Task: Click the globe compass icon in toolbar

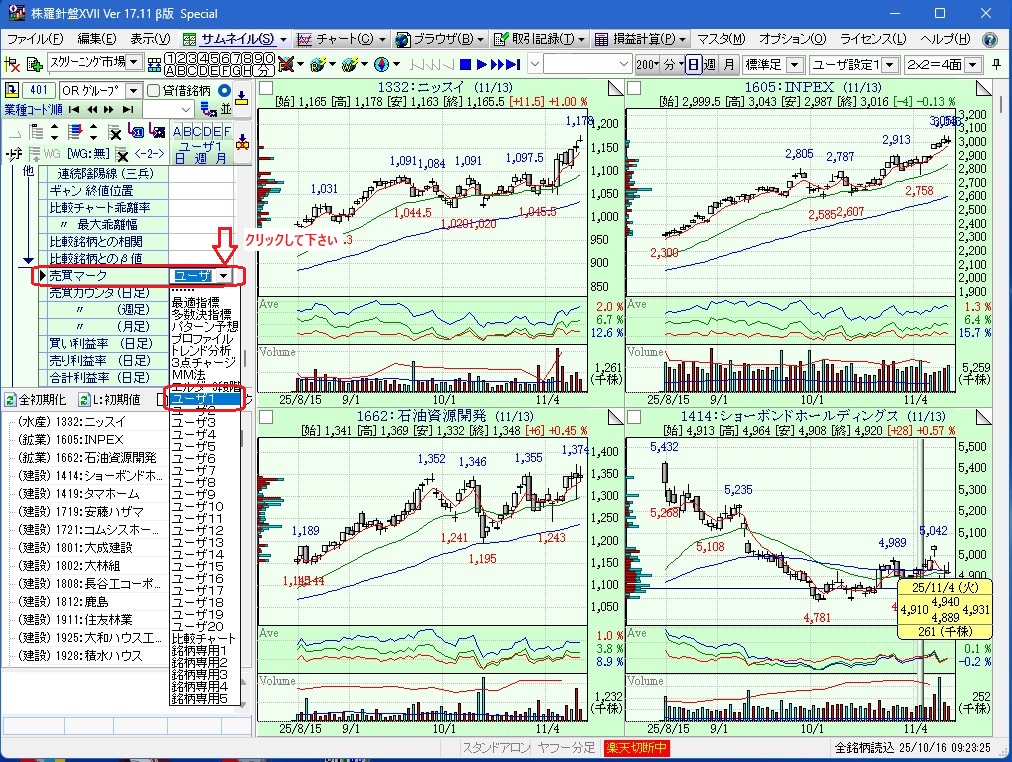Action: pos(381,64)
